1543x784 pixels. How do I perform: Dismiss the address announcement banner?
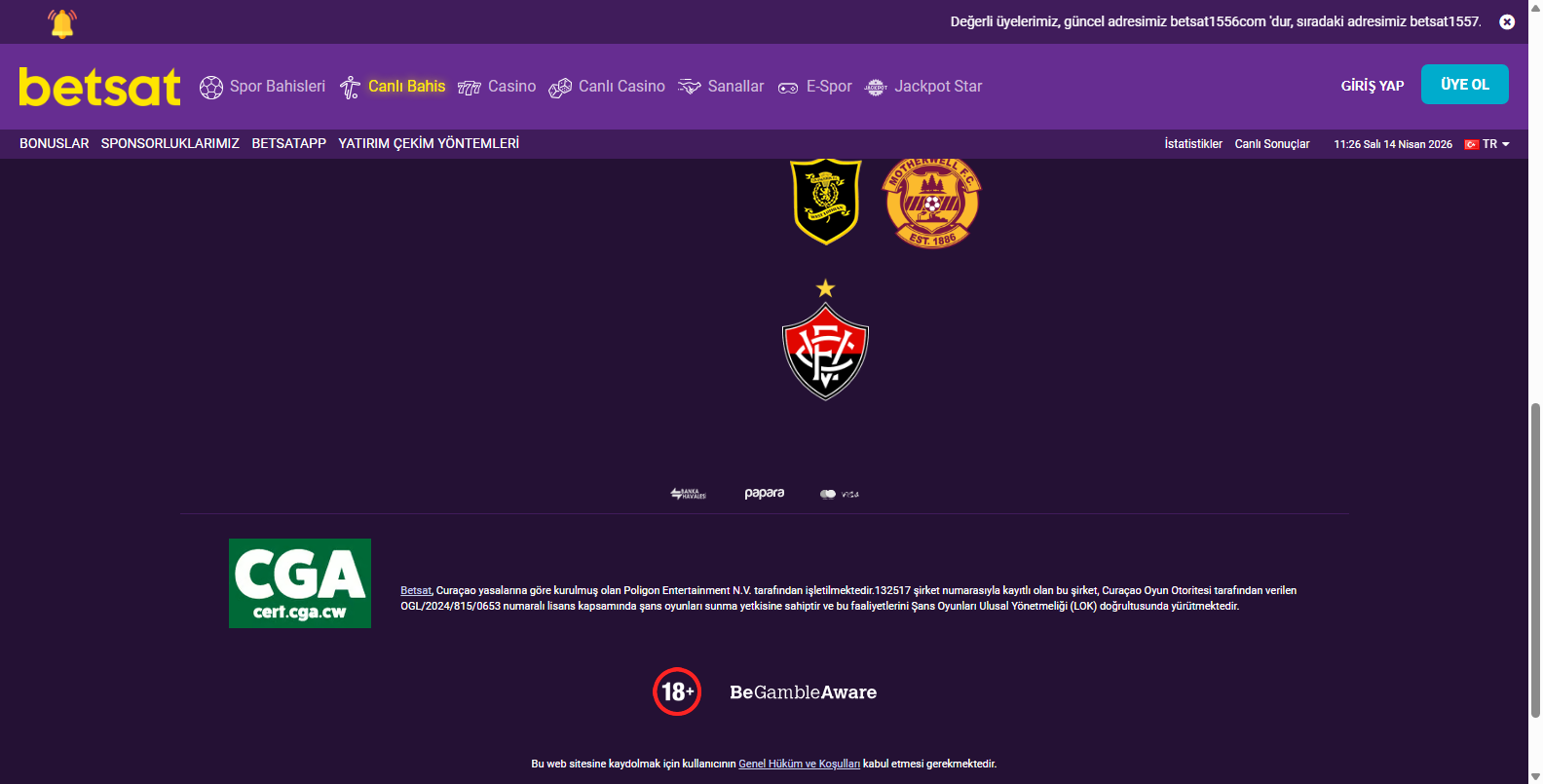(1507, 21)
